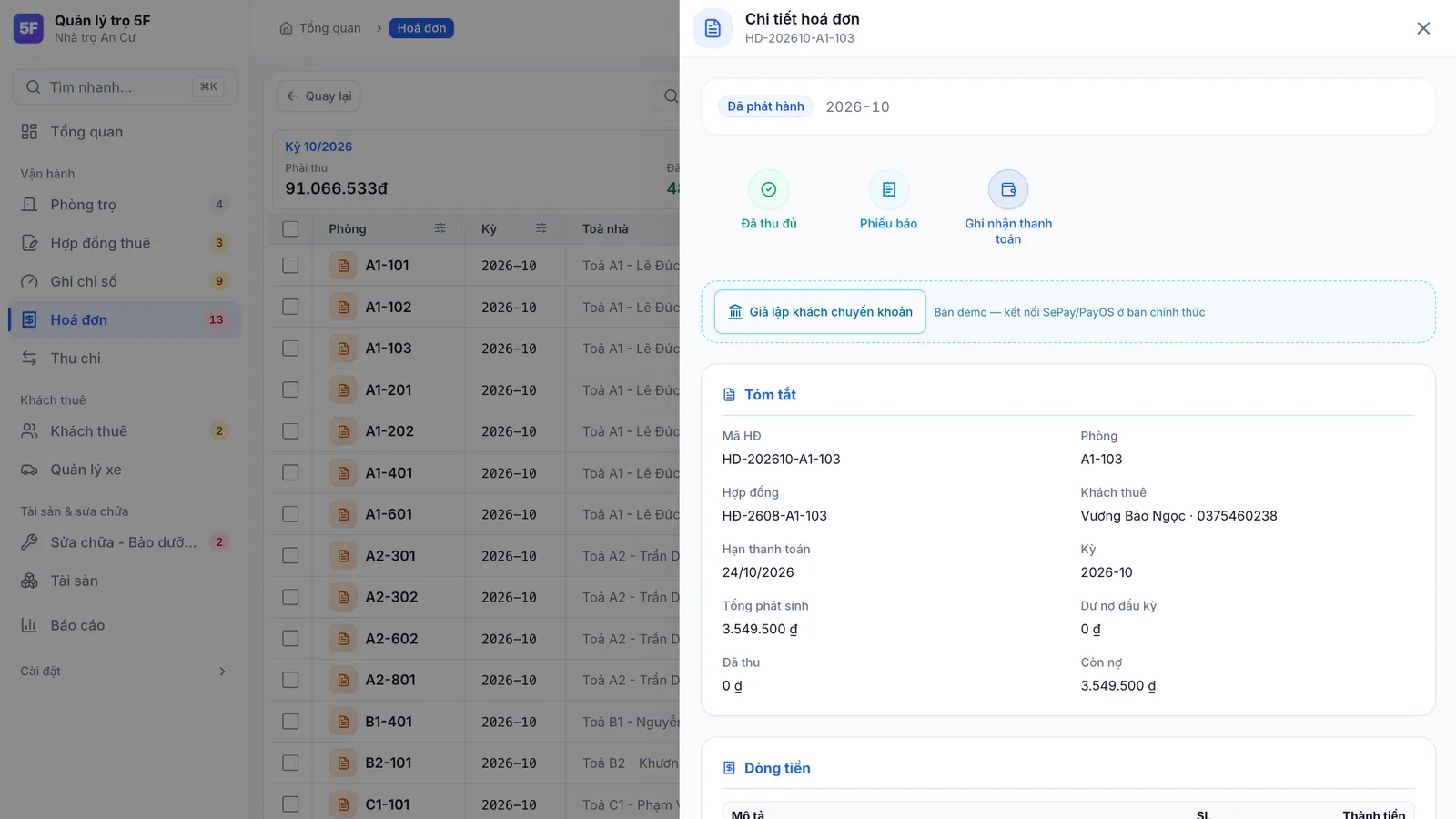Select the checkbox for room A2-801
This screenshot has height=819, width=1456.
point(290,680)
